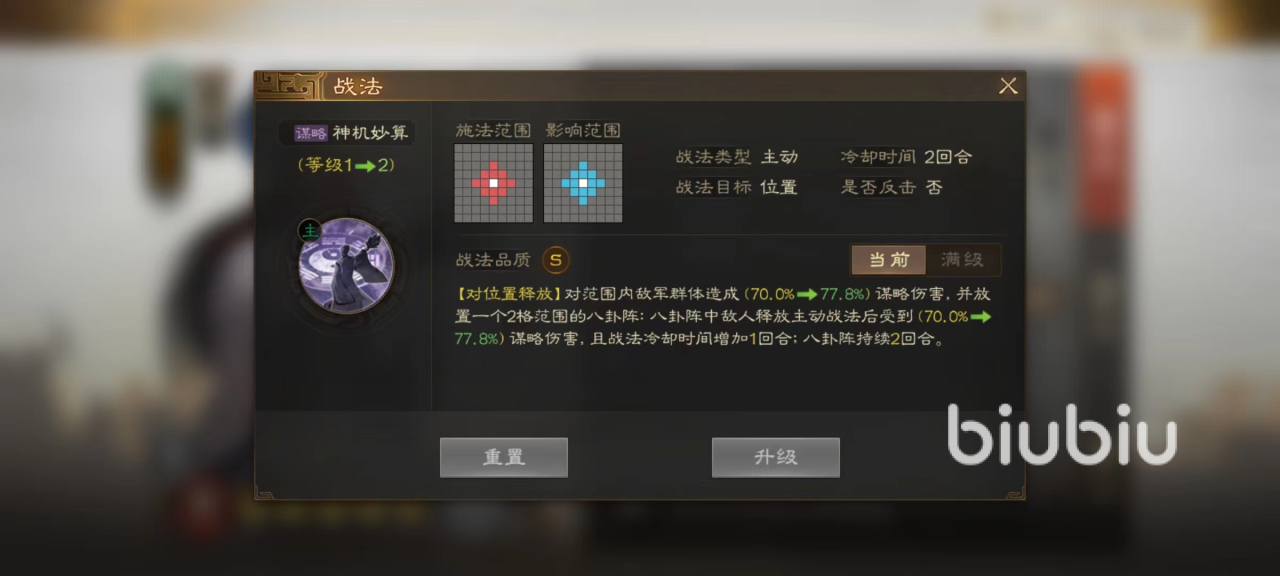Click the 战法类型 主动 label

737,157
